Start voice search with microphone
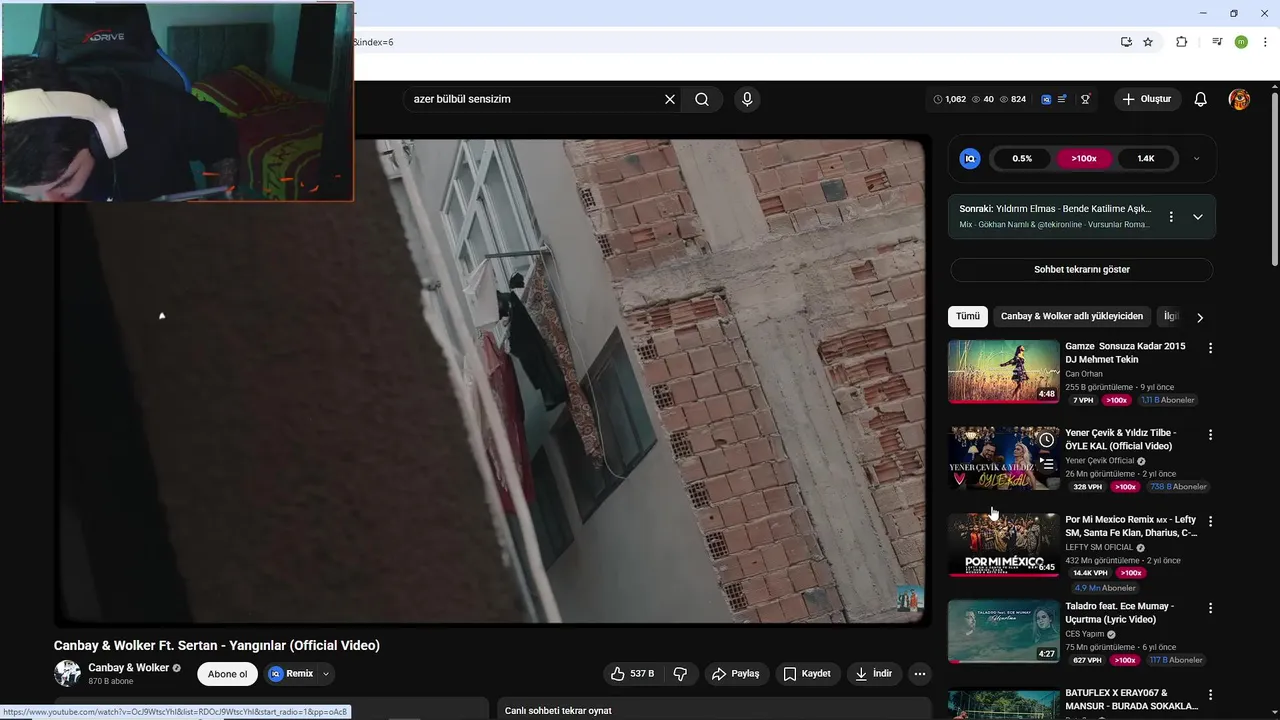Screen dimensions: 1280x720 click(x=746, y=99)
